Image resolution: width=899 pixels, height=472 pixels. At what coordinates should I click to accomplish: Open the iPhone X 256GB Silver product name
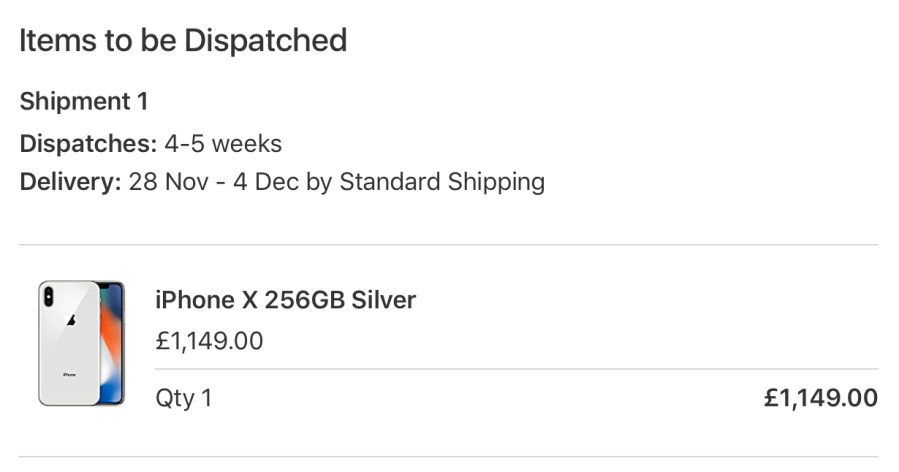285,299
